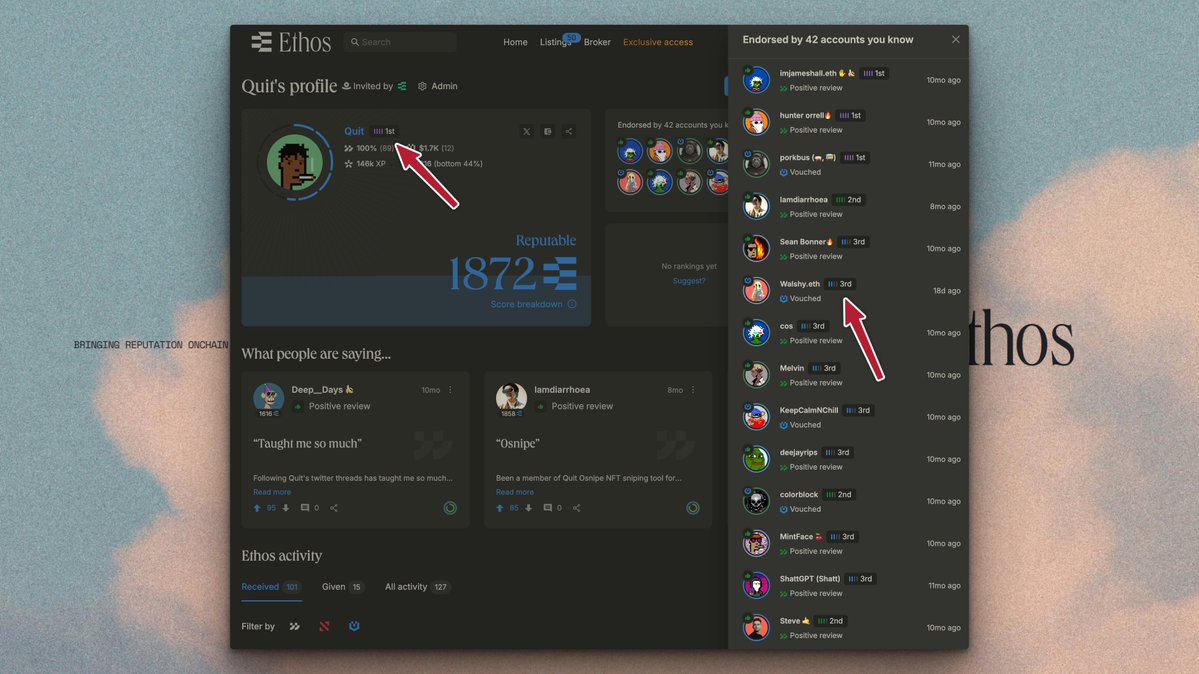Downvote the "Osnipe" review
1199x674 pixels.
coord(528,508)
